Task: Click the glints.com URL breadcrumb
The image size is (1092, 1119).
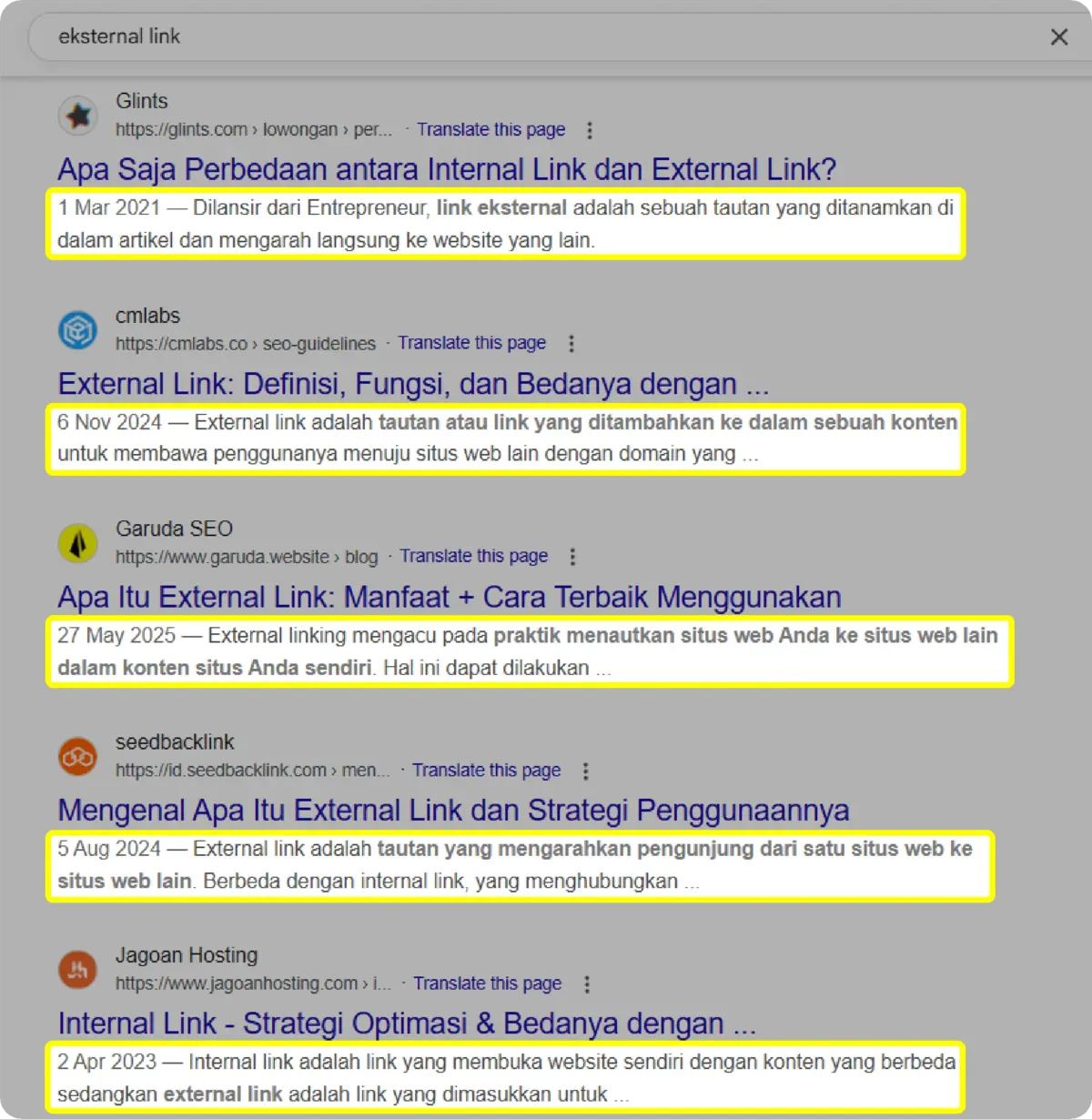Action: [254, 129]
